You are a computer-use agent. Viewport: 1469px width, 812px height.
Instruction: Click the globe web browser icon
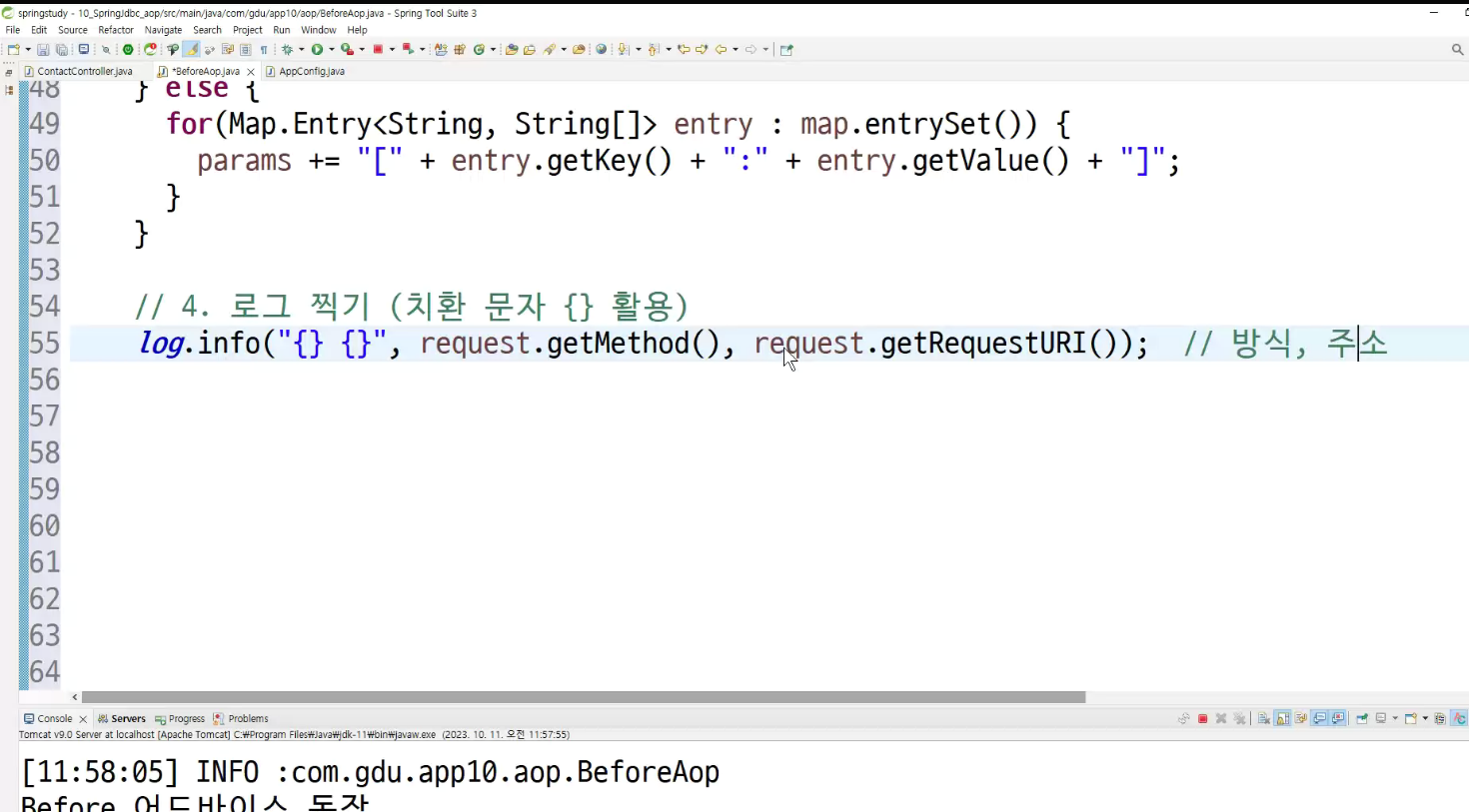(601, 49)
